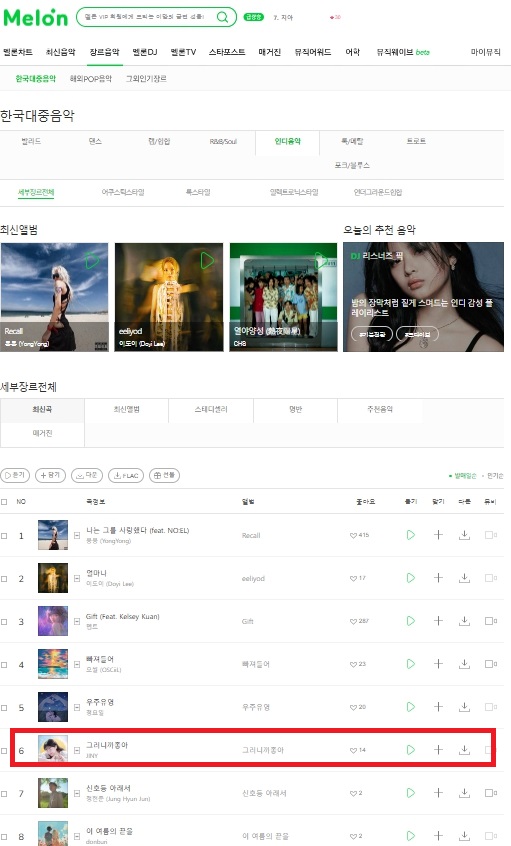The height and width of the screenshot is (846, 511).
Task: Expand song info icon for song 1
Action: click(77, 535)
